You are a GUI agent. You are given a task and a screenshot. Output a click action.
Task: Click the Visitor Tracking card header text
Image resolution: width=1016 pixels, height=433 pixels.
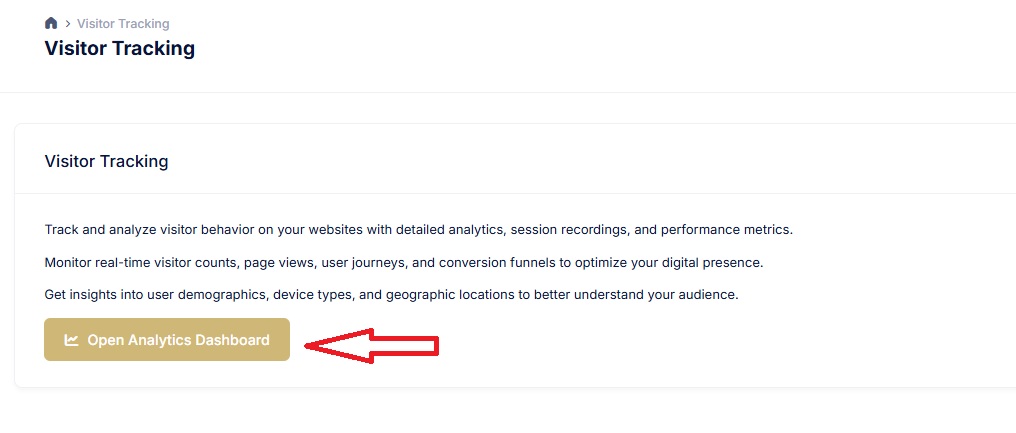[106, 161]
